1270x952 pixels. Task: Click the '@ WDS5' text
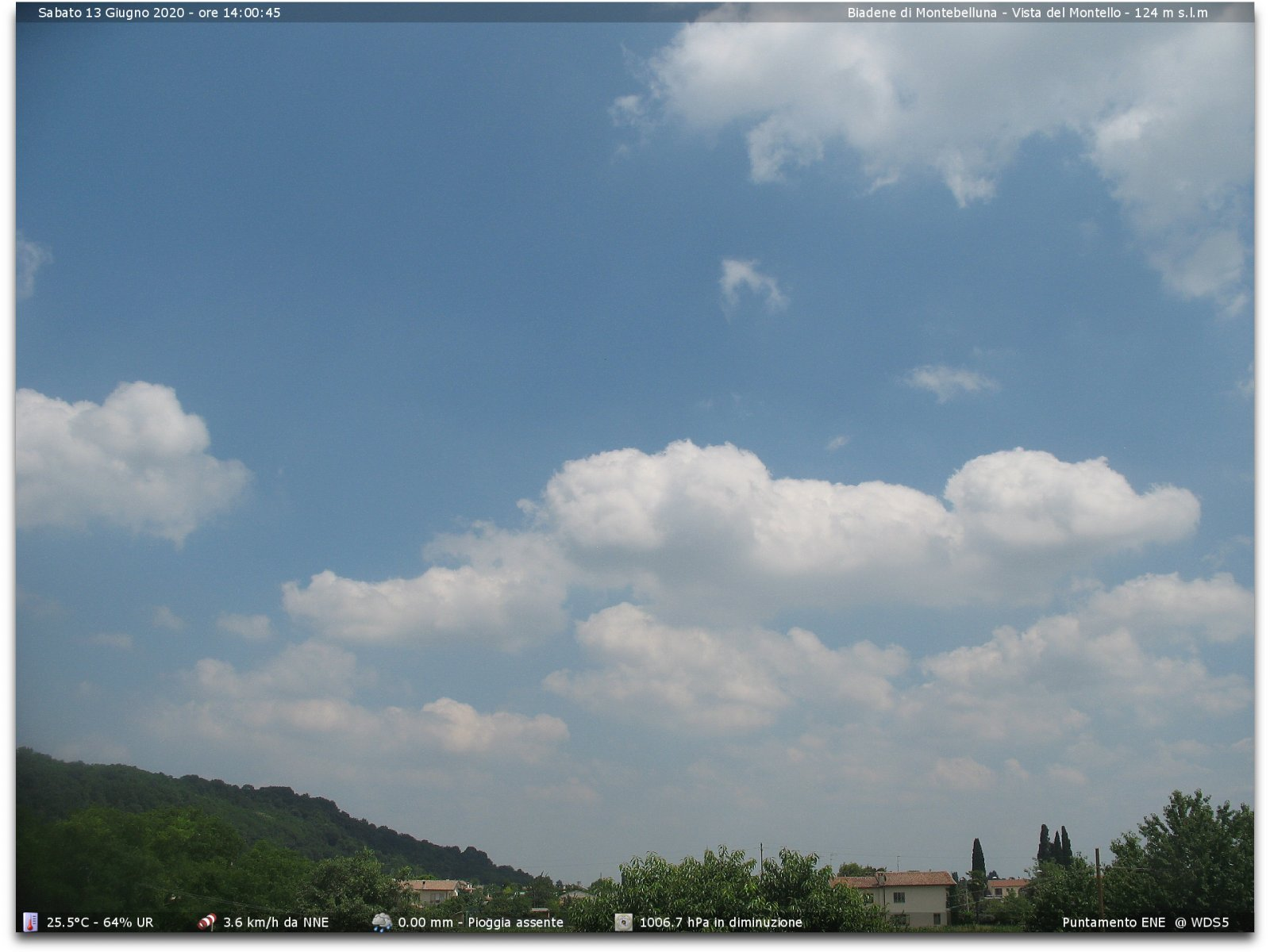coord(1202,923)
